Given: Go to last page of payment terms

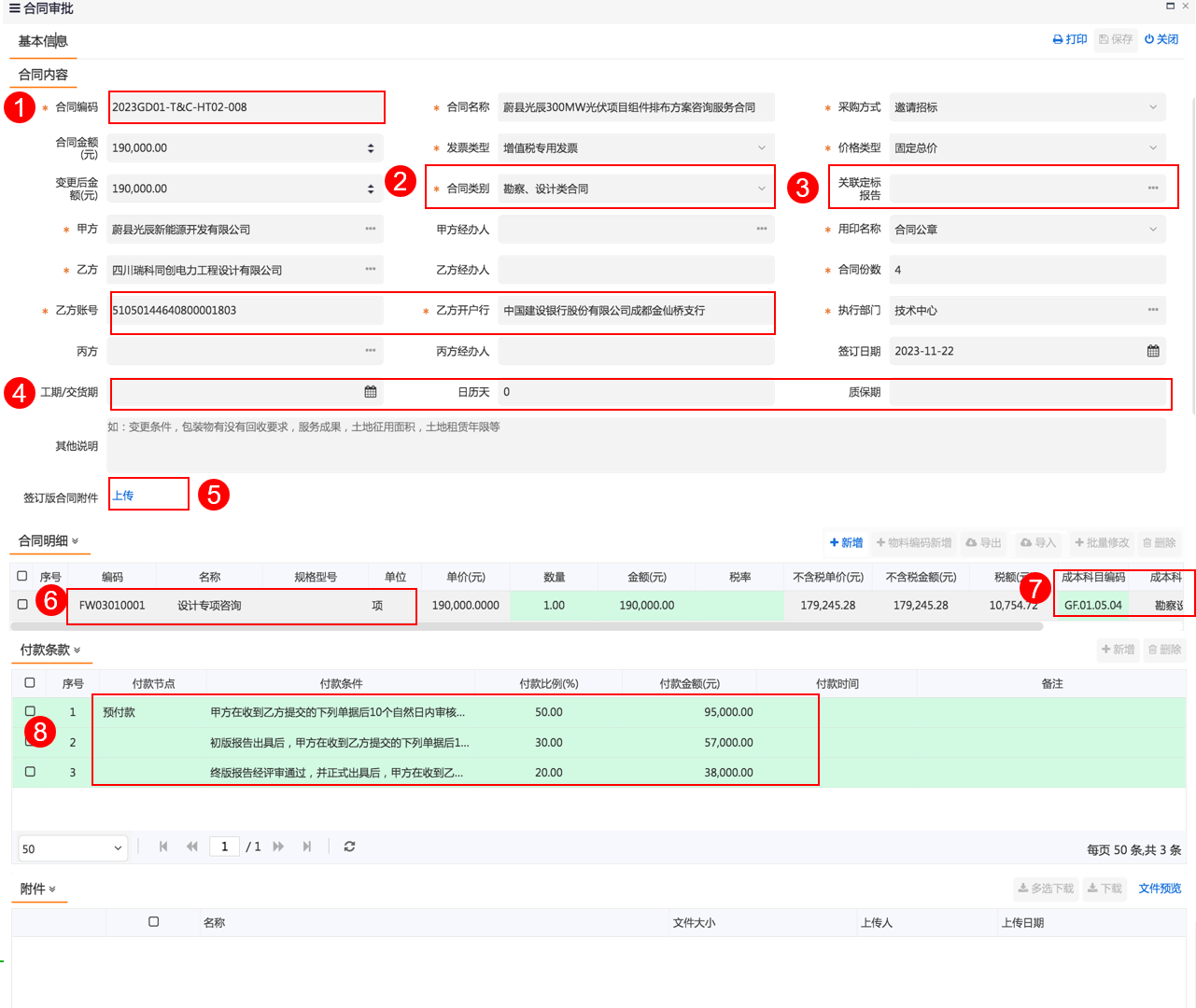Looking at the screenshot, I should (307, 847).
